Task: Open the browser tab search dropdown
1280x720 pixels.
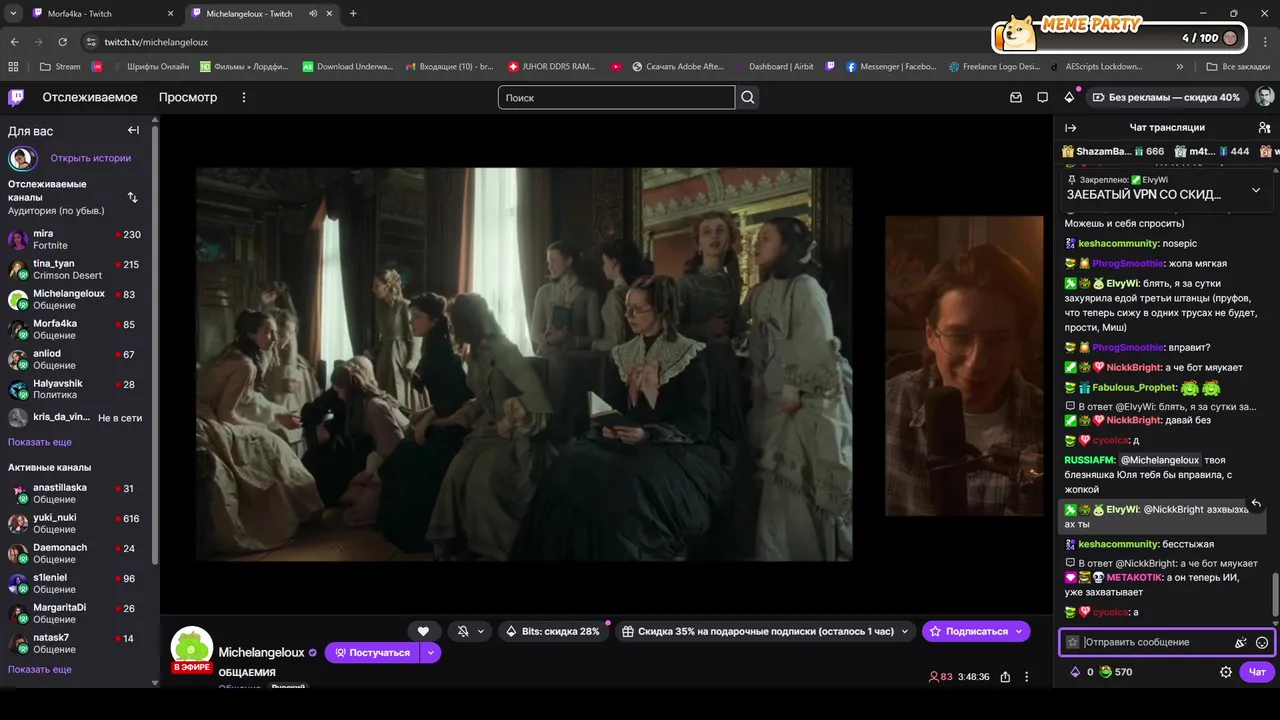Action: coord(13,14)
